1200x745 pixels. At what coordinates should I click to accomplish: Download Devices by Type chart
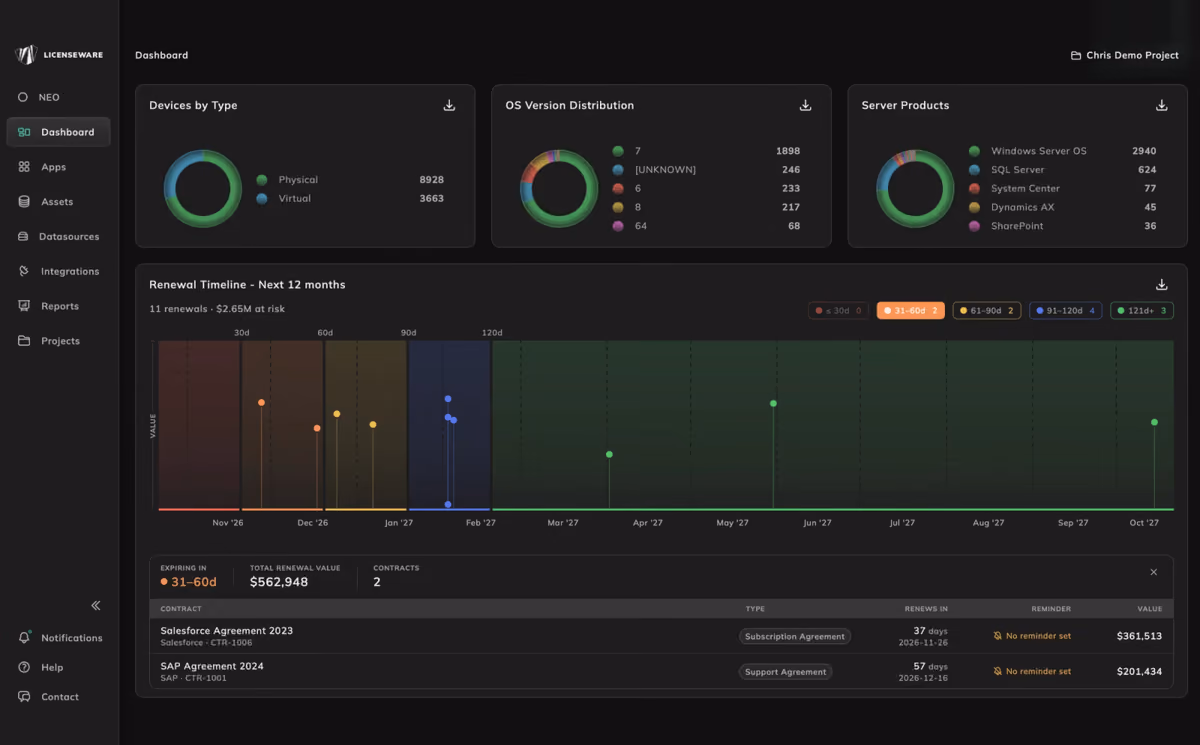(x=449, y=105)
